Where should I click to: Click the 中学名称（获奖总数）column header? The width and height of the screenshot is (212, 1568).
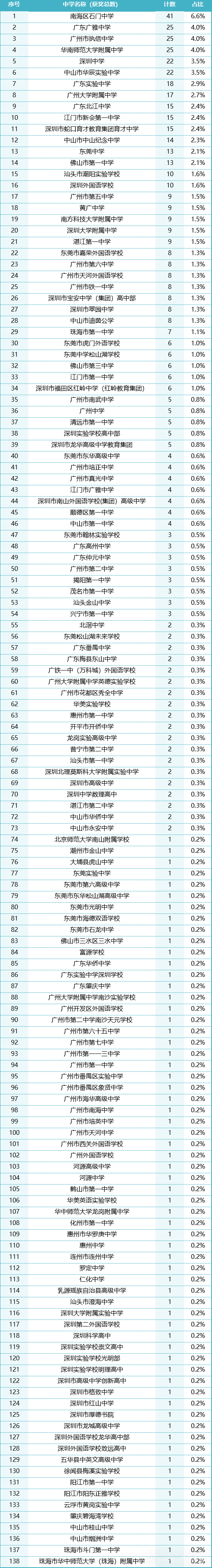(92, 5)
